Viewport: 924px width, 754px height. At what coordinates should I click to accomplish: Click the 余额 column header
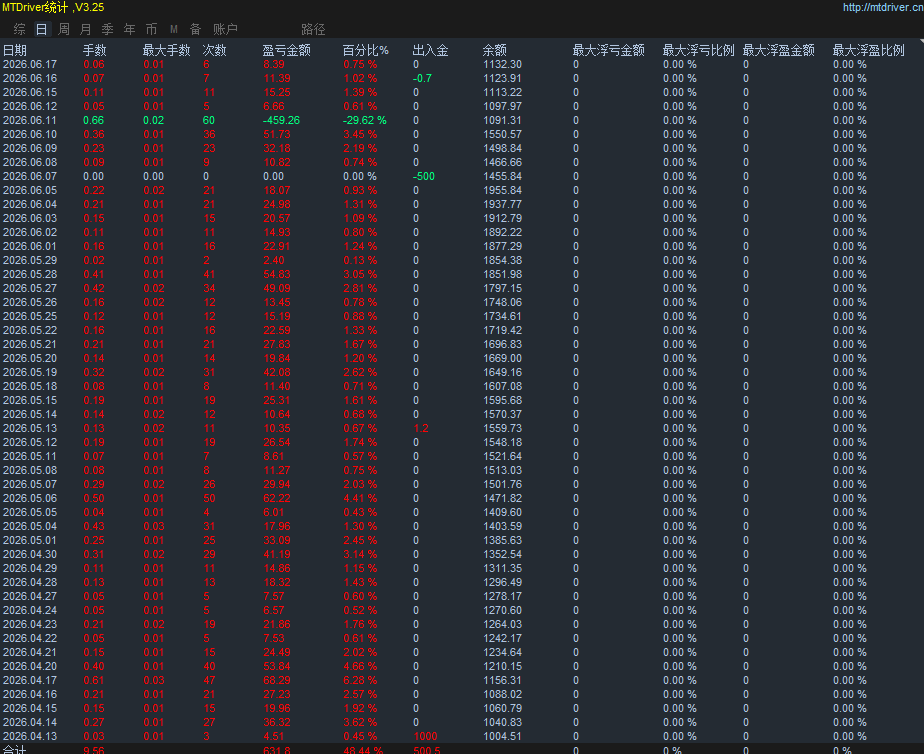click(494, 50)
